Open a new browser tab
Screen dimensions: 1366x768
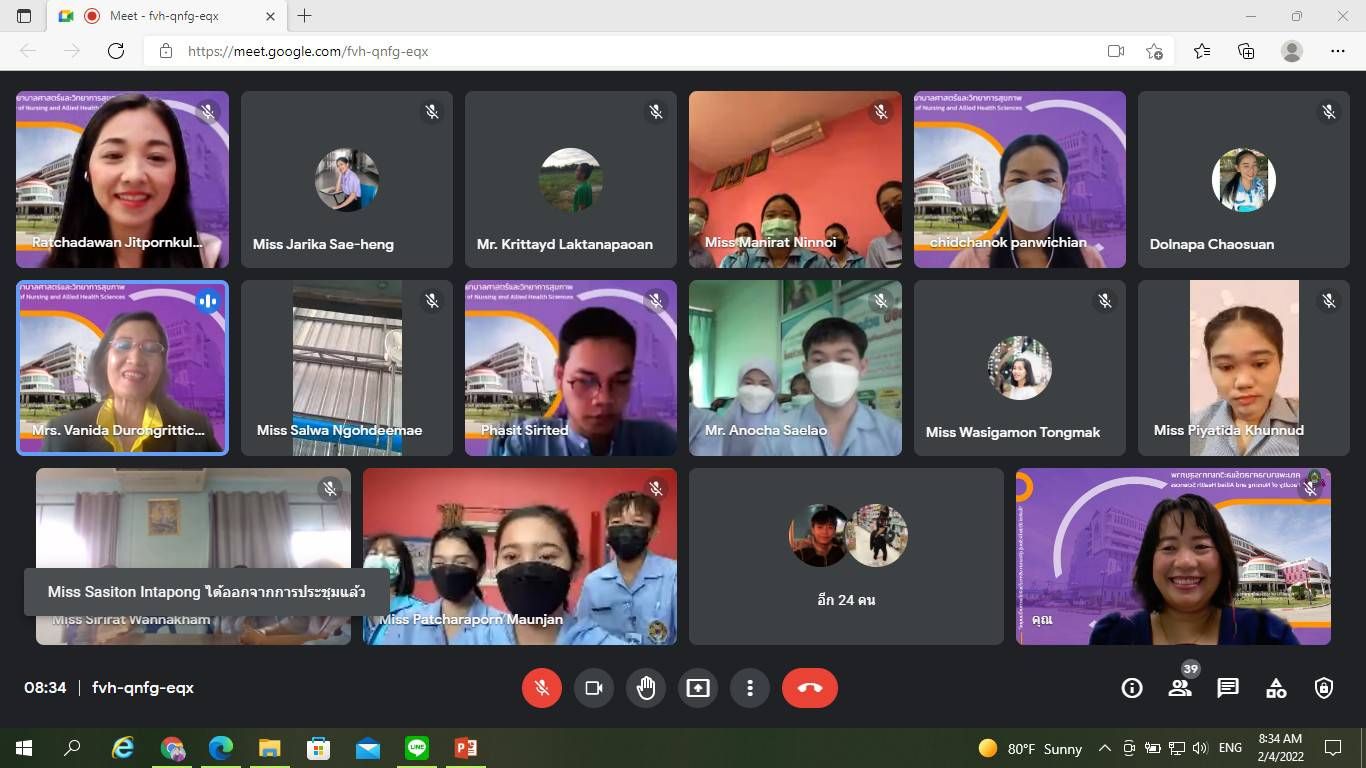(x=305, y=16)
